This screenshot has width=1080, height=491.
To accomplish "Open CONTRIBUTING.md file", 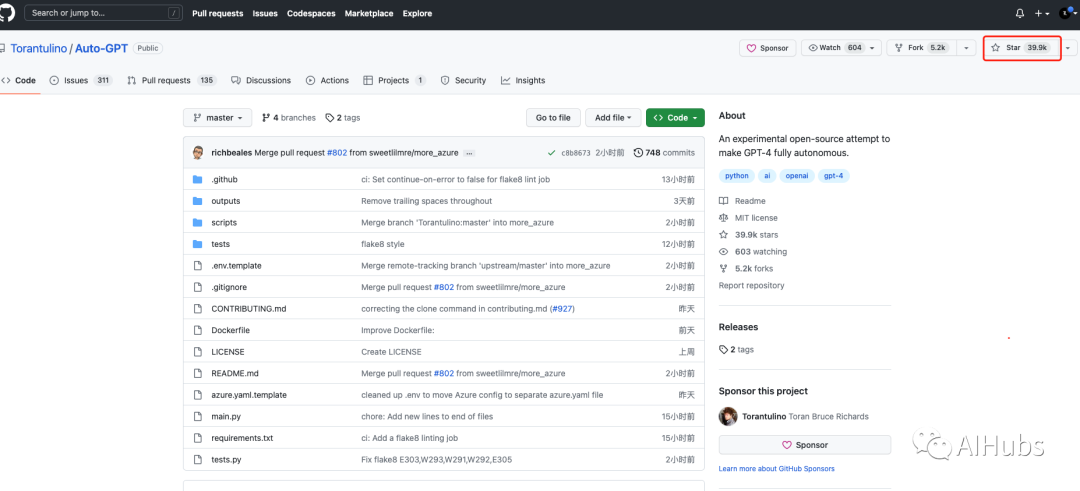I will pos(249,309).
